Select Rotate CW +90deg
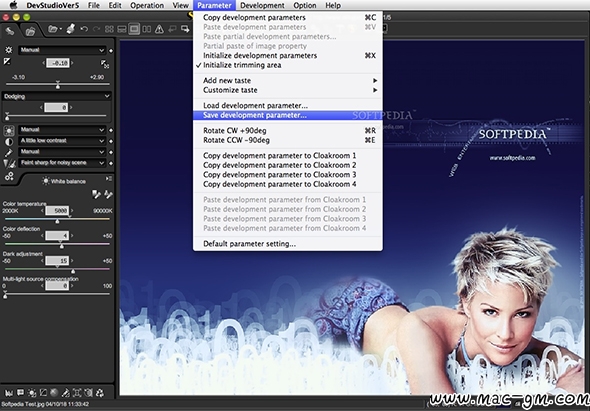Viewport: 590px width, 411px height. point(287,131)
